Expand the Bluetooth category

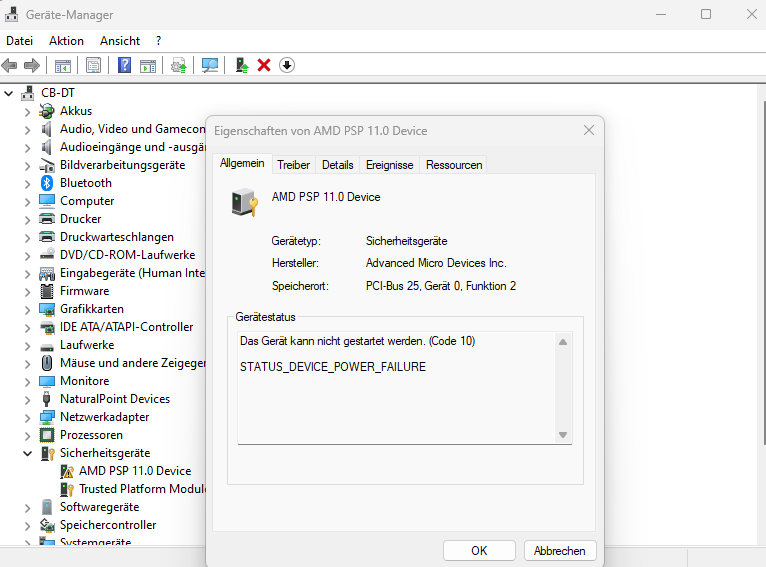pyautogui.click(x=27, y=184)
